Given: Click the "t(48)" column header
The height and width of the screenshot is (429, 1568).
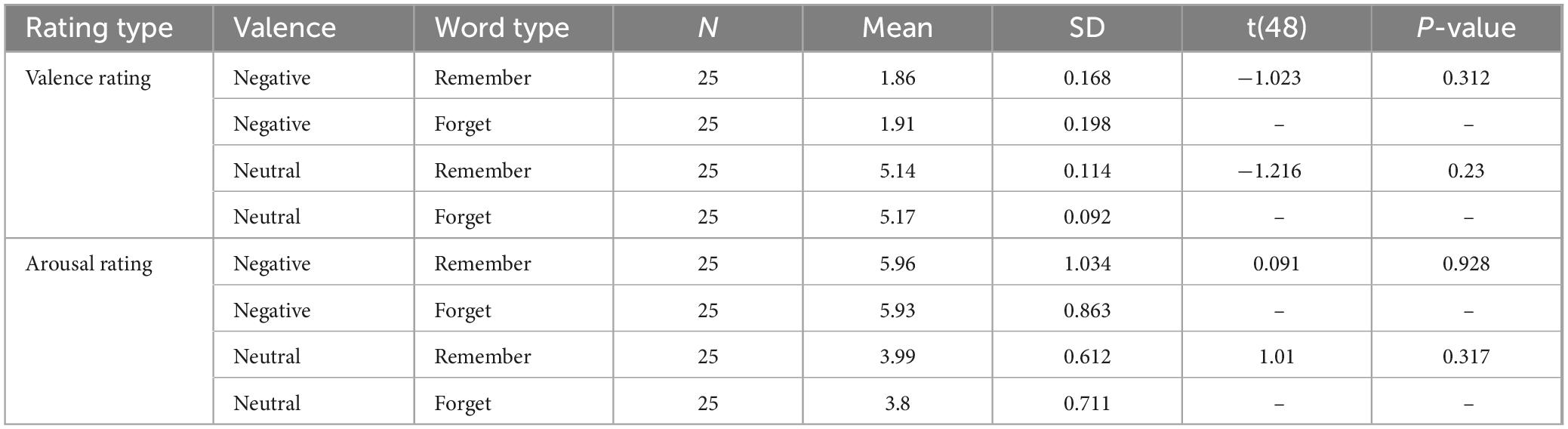Looking at the screenshot, I should (1277, 28).
